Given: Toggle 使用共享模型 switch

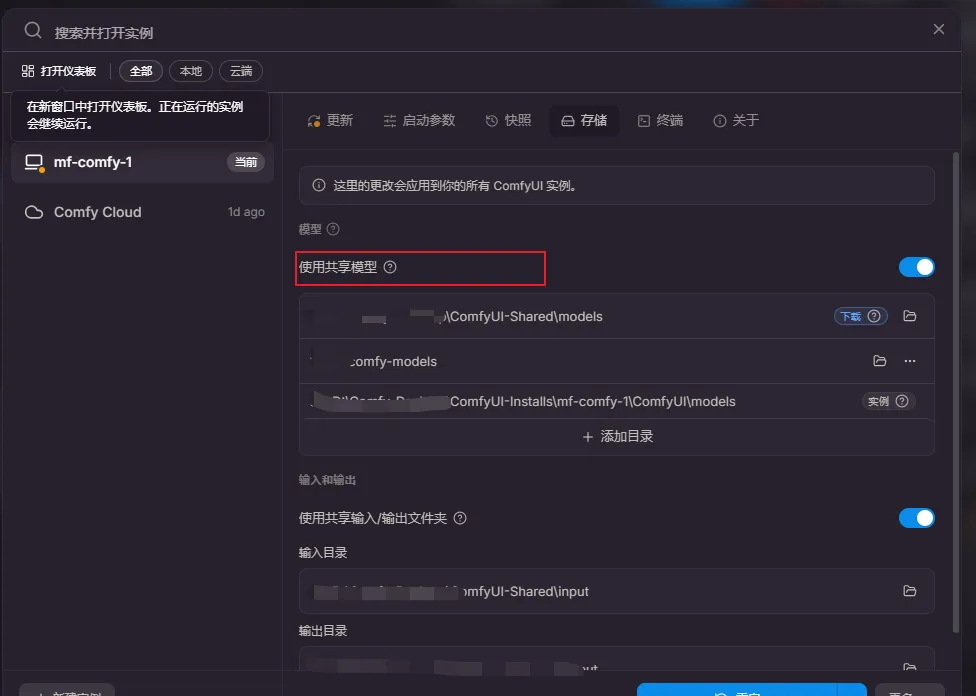Looking at the screenshot, I should (x=916, y=267).
